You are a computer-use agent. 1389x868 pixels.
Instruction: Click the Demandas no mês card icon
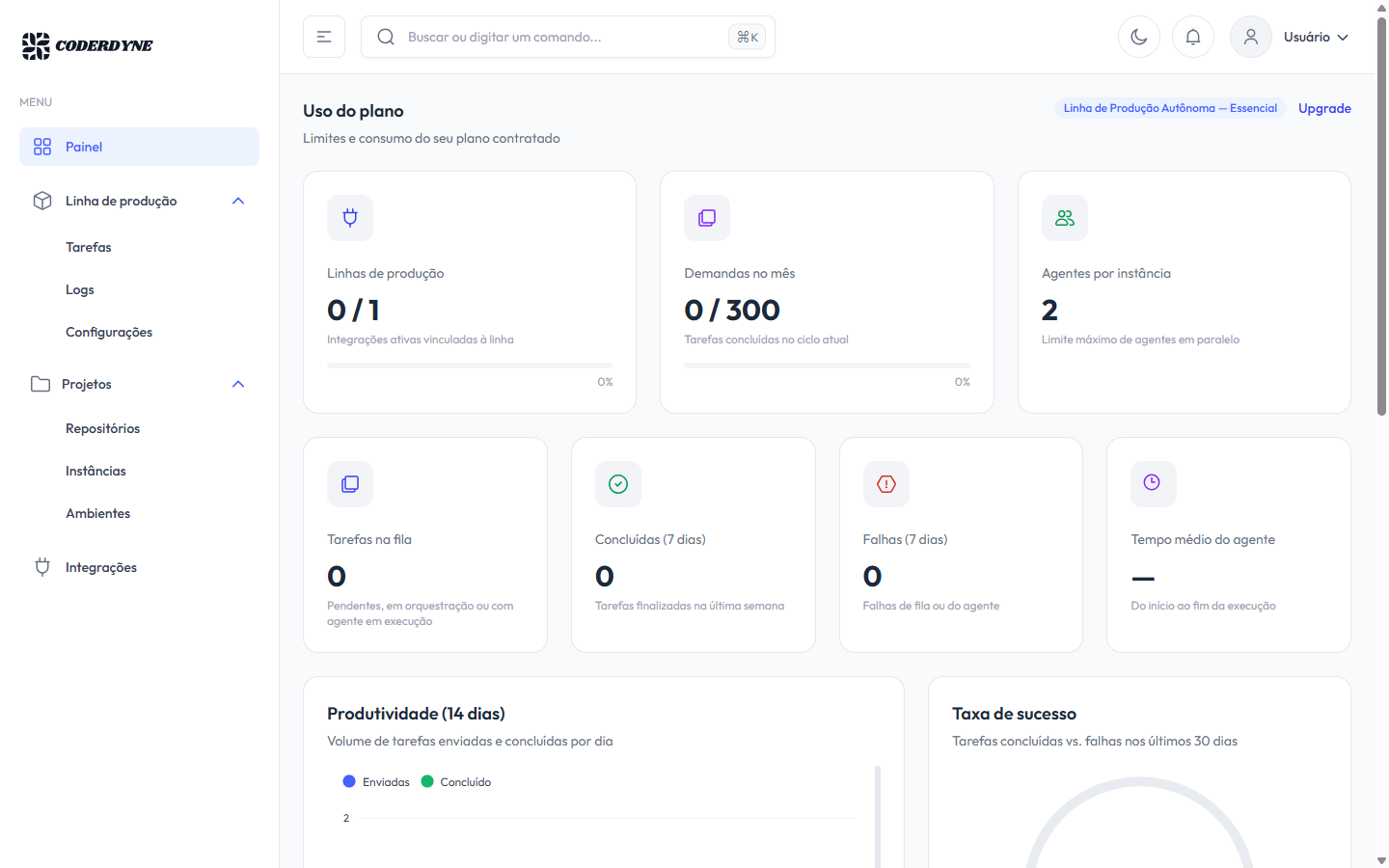coord(707,218)
